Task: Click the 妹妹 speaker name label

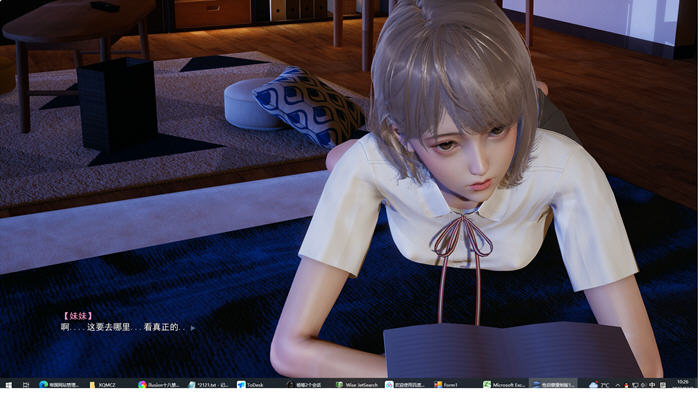Action: [x=78, y=316]
